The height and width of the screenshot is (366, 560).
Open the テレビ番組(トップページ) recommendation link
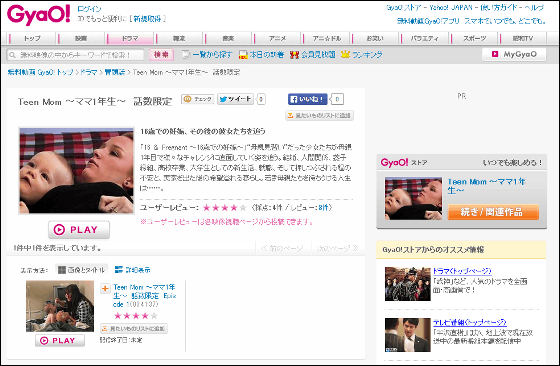coord(470,322)
